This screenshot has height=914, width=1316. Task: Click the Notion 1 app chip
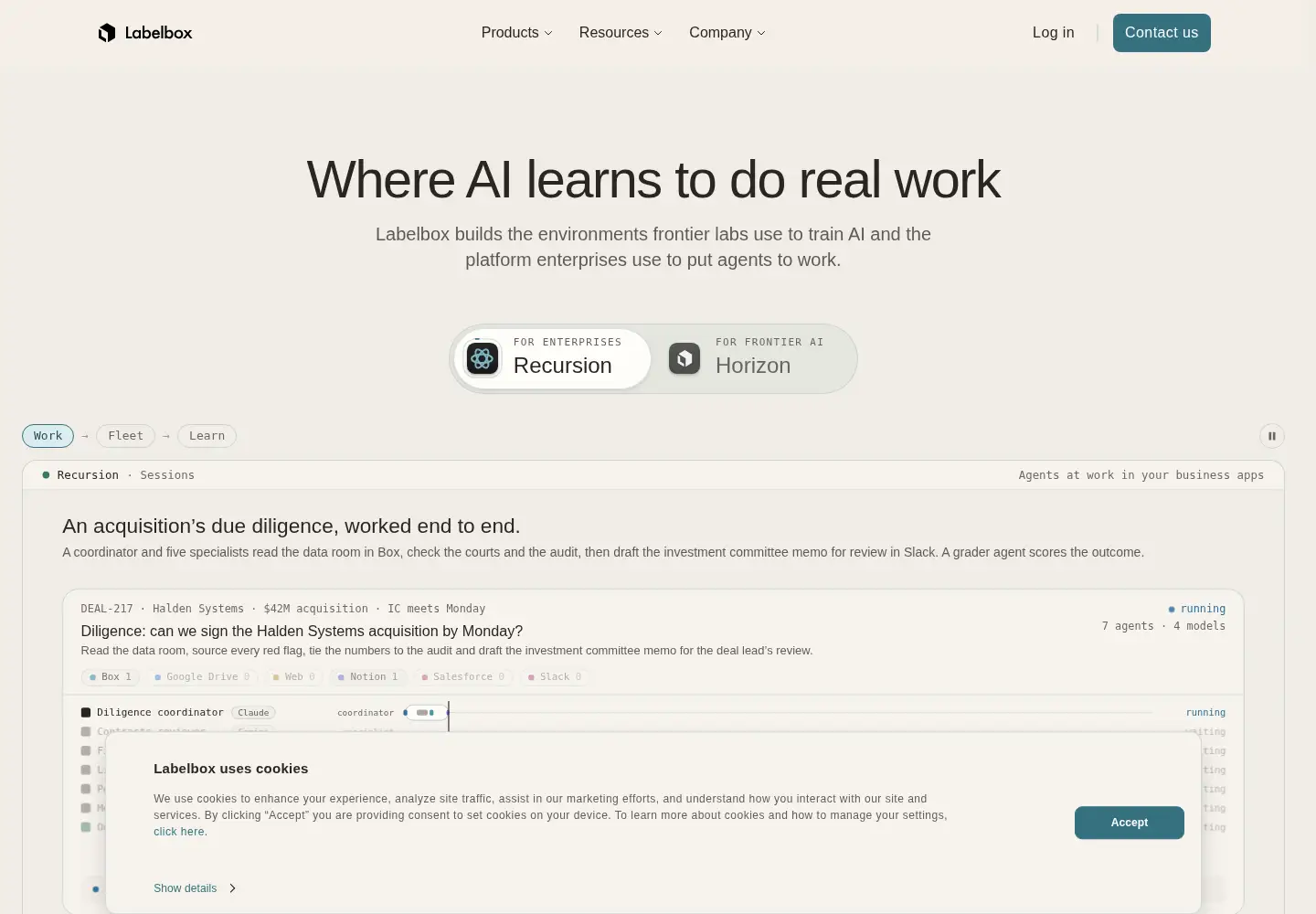(367, 677)
